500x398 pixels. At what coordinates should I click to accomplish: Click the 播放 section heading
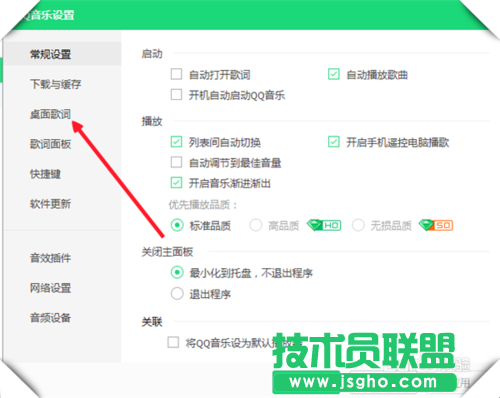[152, 121]
